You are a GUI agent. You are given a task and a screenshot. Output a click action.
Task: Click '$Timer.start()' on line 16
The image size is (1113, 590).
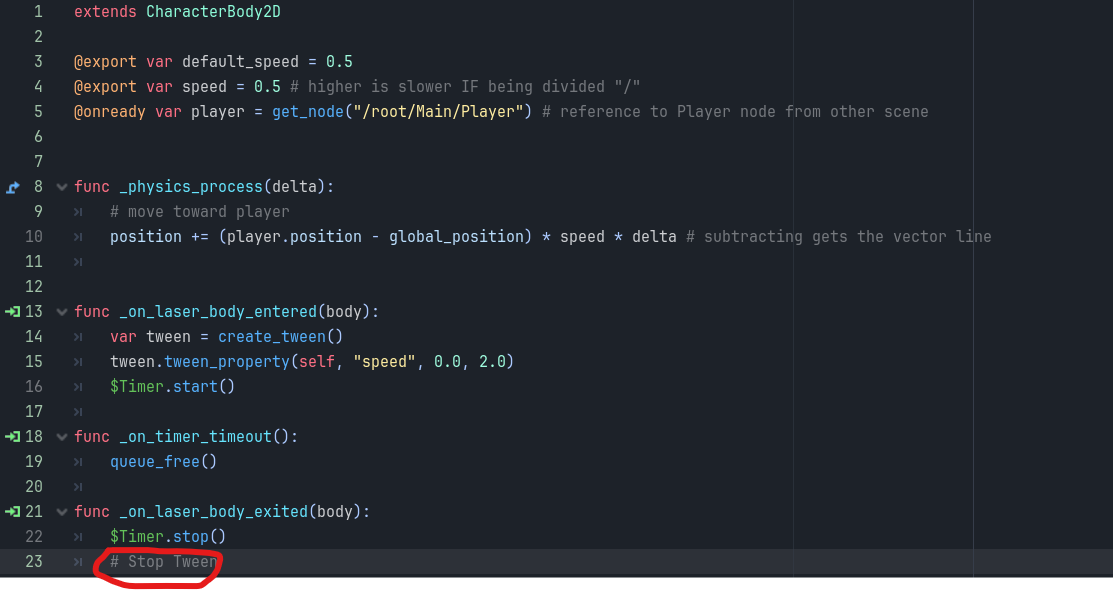click(172, 387)
